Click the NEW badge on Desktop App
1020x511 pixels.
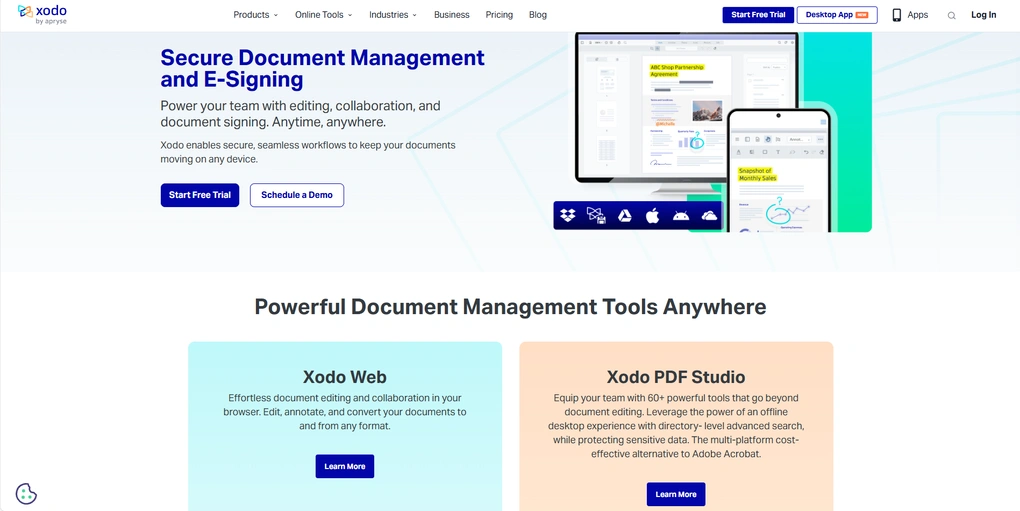(x=862, y=15)
